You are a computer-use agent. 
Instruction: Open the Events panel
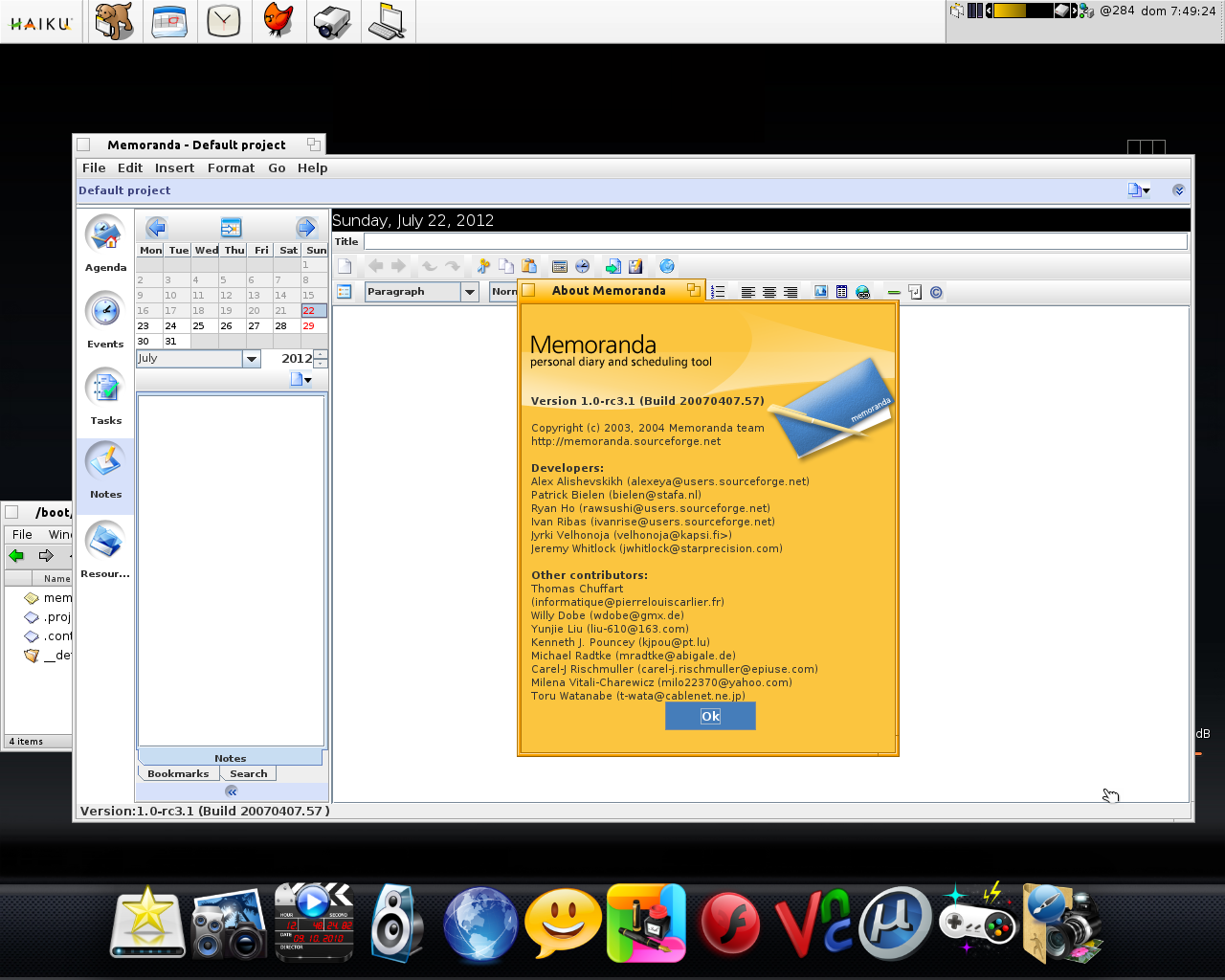pos(105,321)
